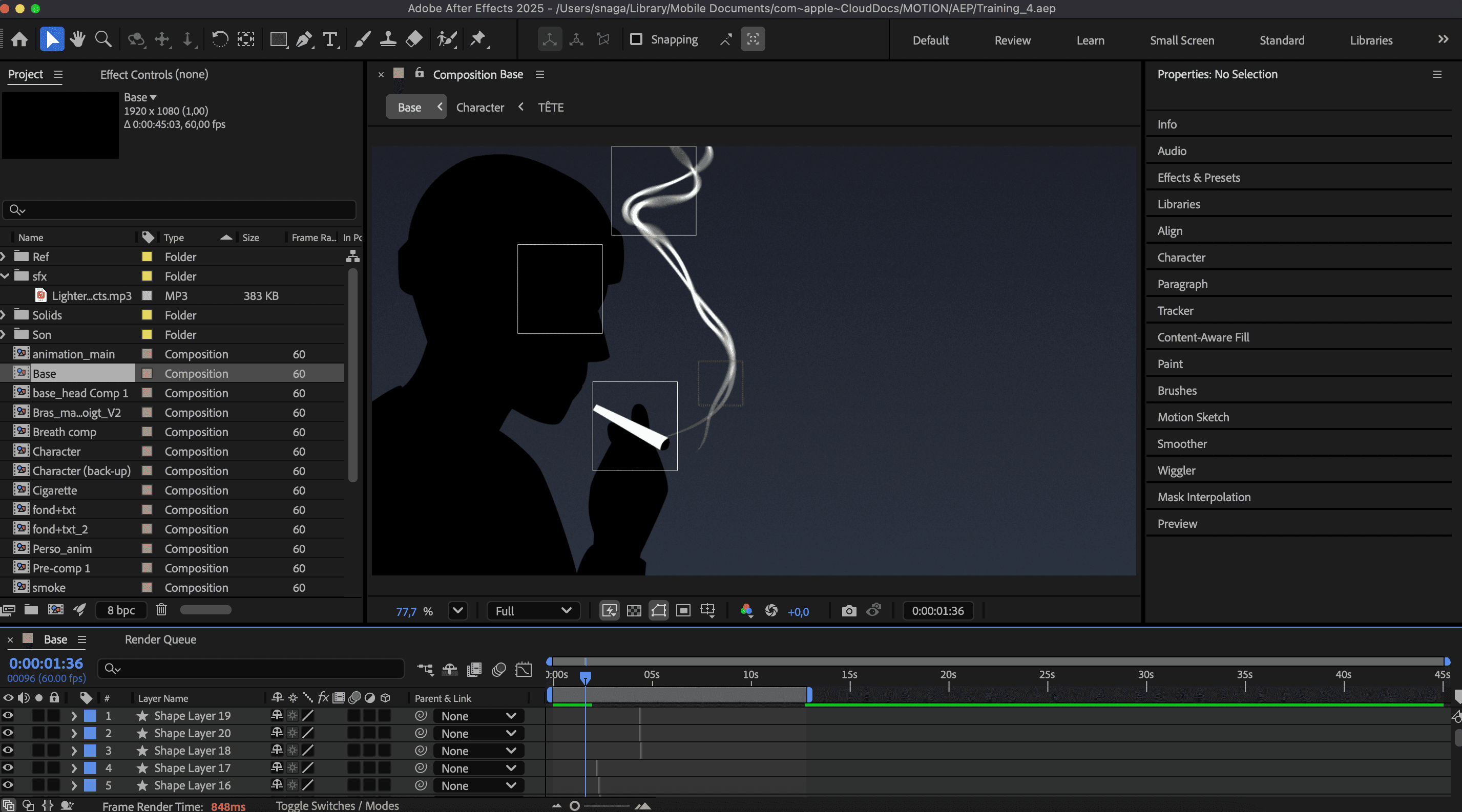This screenshot has width=1462, height=812.
Task: Switch to the Render Queue tab
Action: tap(160, 639)
